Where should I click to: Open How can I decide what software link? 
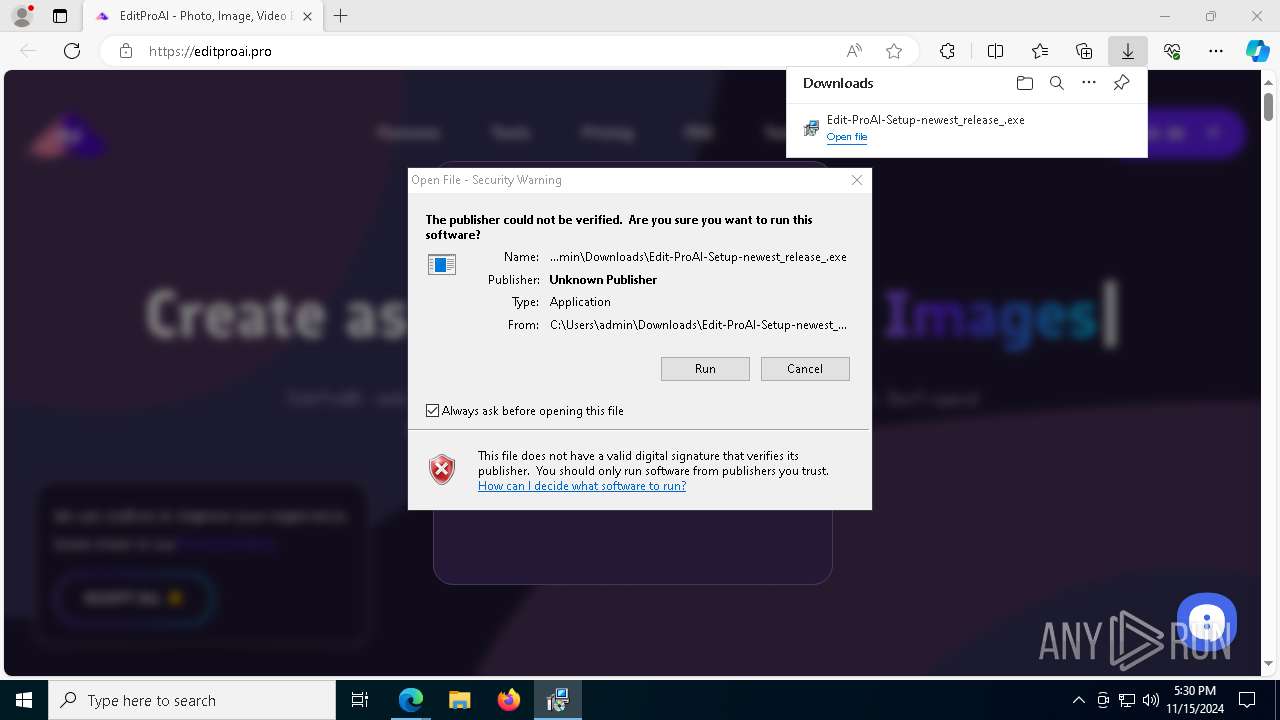pyautogui.click(x=582, y=486)
